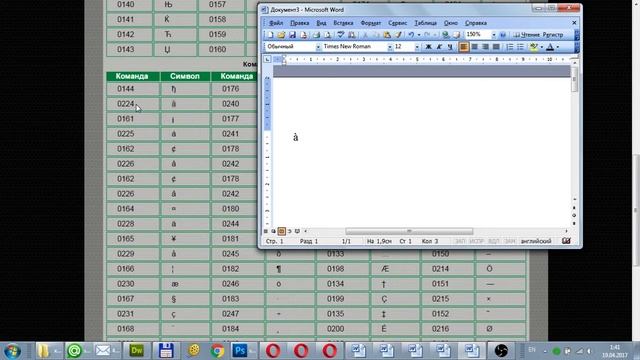
Task: Click the Paste clipboard icon
Action: tap(387, 35)
